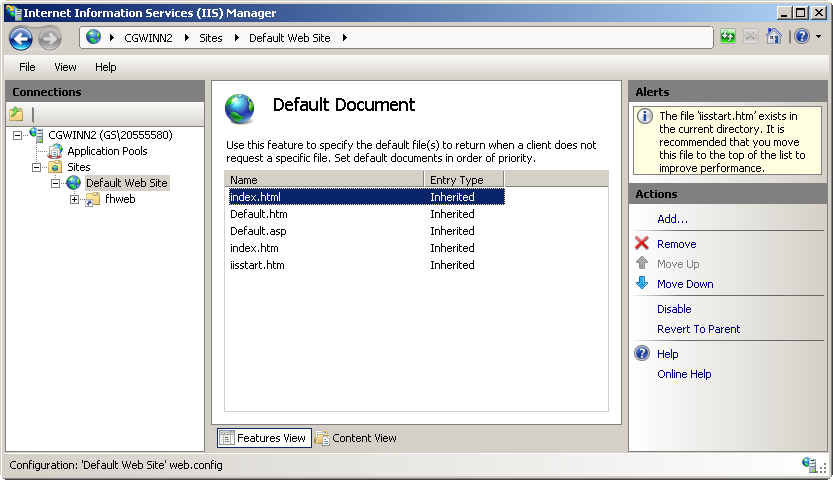The width and height of the screenshot is (833, 480).
Task: Click the gray Move Up arrow icon
Action: coord(642,263)
